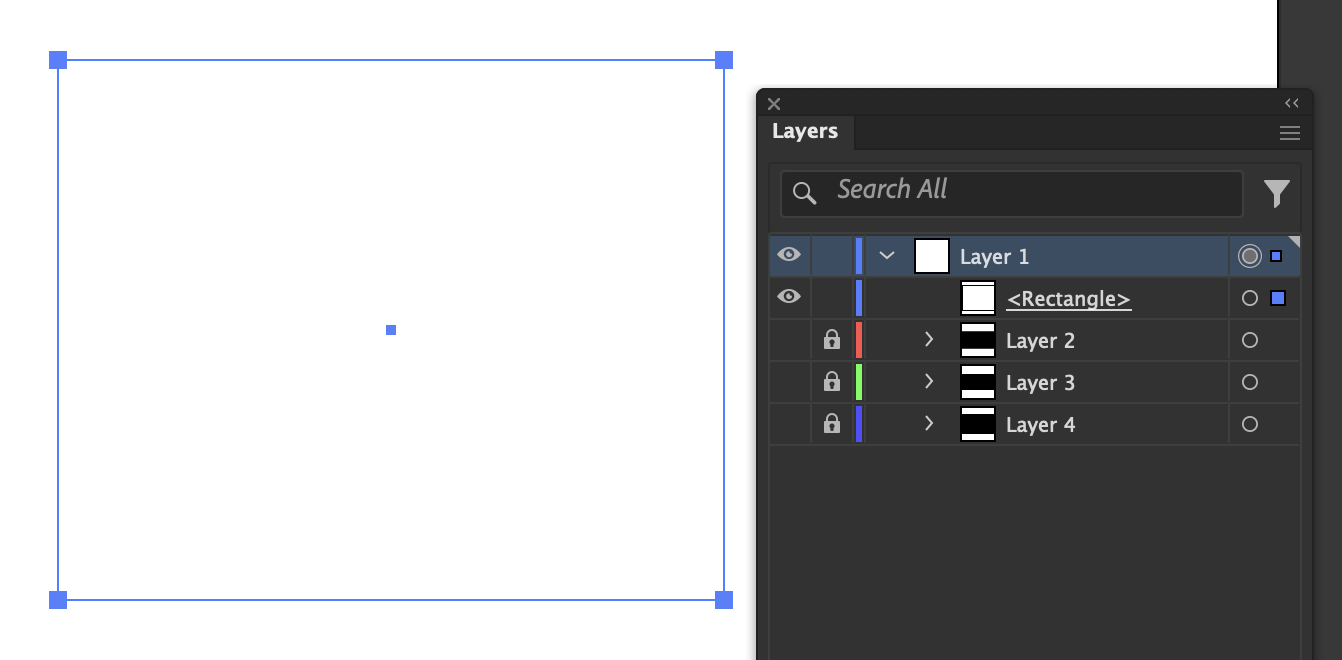Unlock Layer 3 via lock icon

831,382
